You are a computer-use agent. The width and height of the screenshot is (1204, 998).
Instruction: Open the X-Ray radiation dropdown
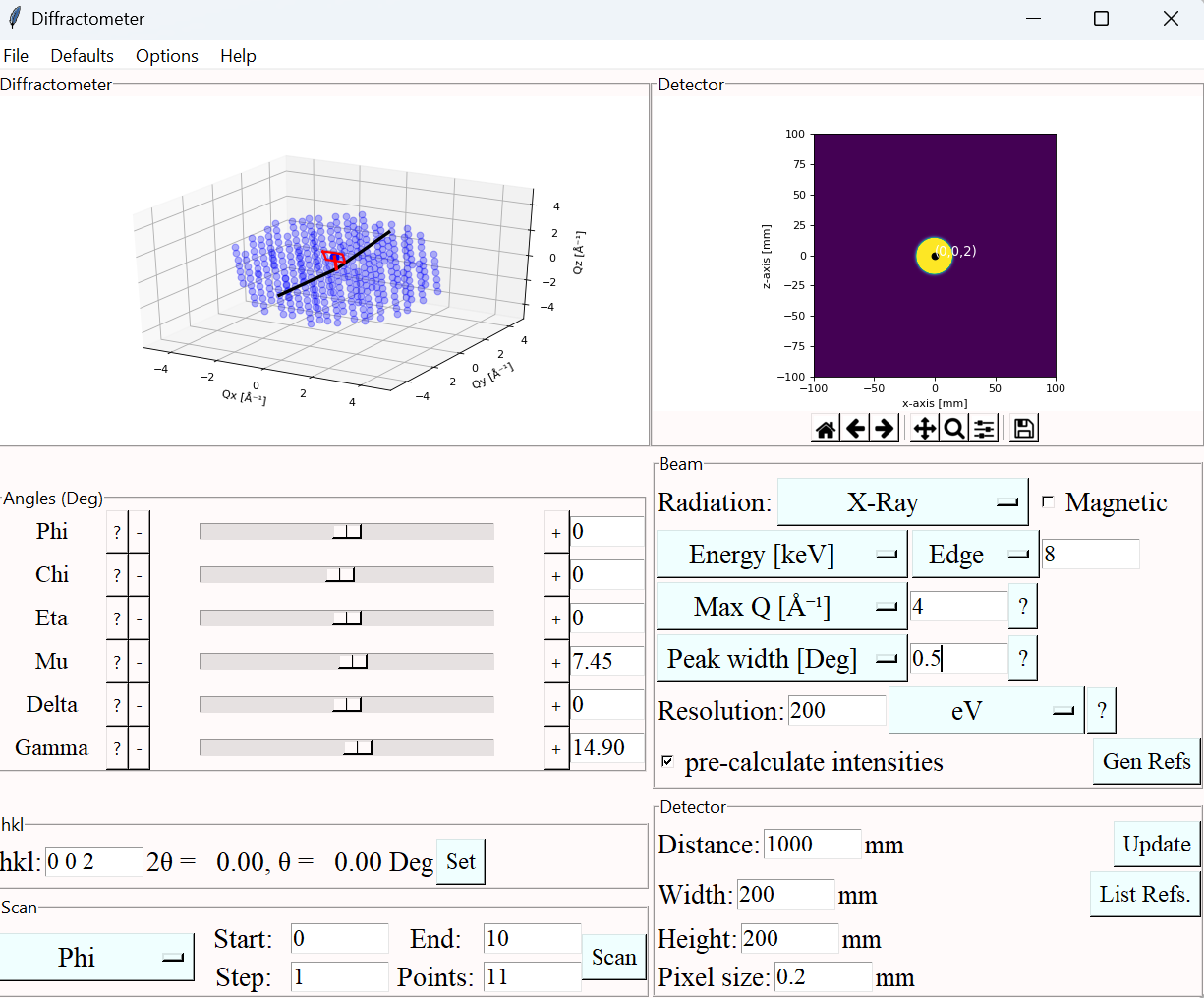[x=902, y=501]
